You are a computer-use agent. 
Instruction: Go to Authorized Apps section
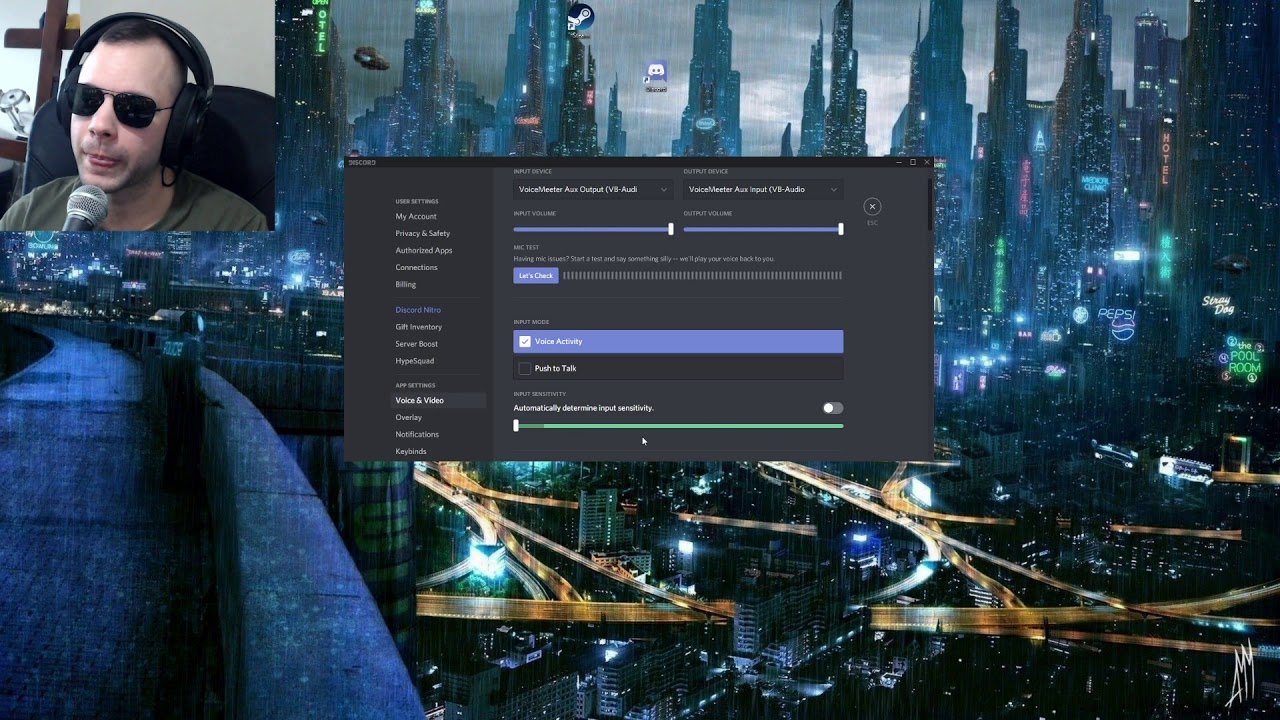click(424, 250)
